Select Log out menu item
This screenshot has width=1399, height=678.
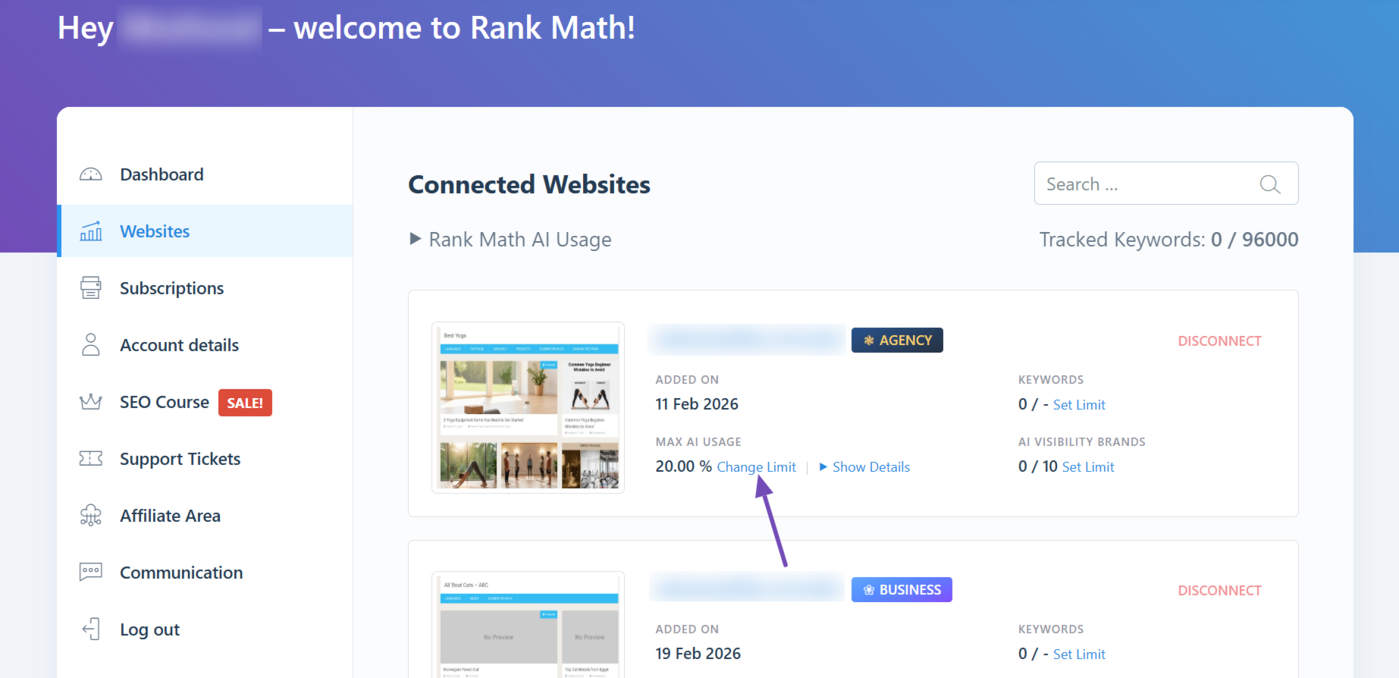tap(205, 629)
